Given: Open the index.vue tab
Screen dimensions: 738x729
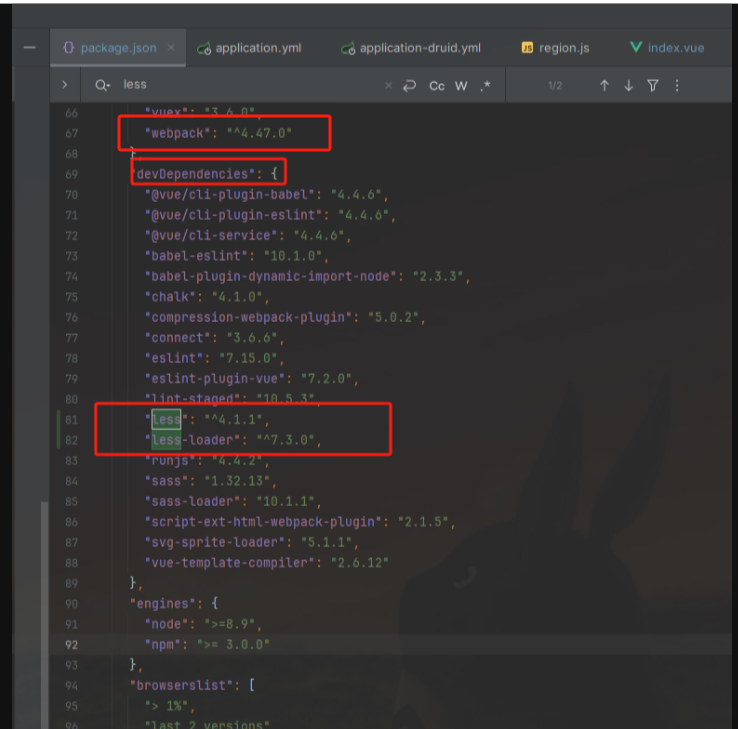Looking at the screenshot, I should pyautogui.click(x=667, y=48).
